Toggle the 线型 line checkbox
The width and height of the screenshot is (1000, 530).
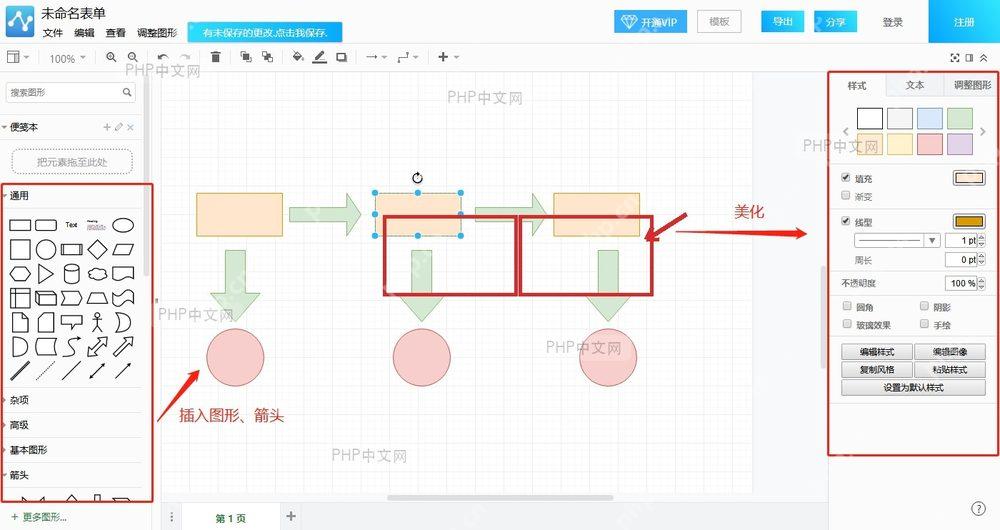pyautogui.click(x=846, y=221)
